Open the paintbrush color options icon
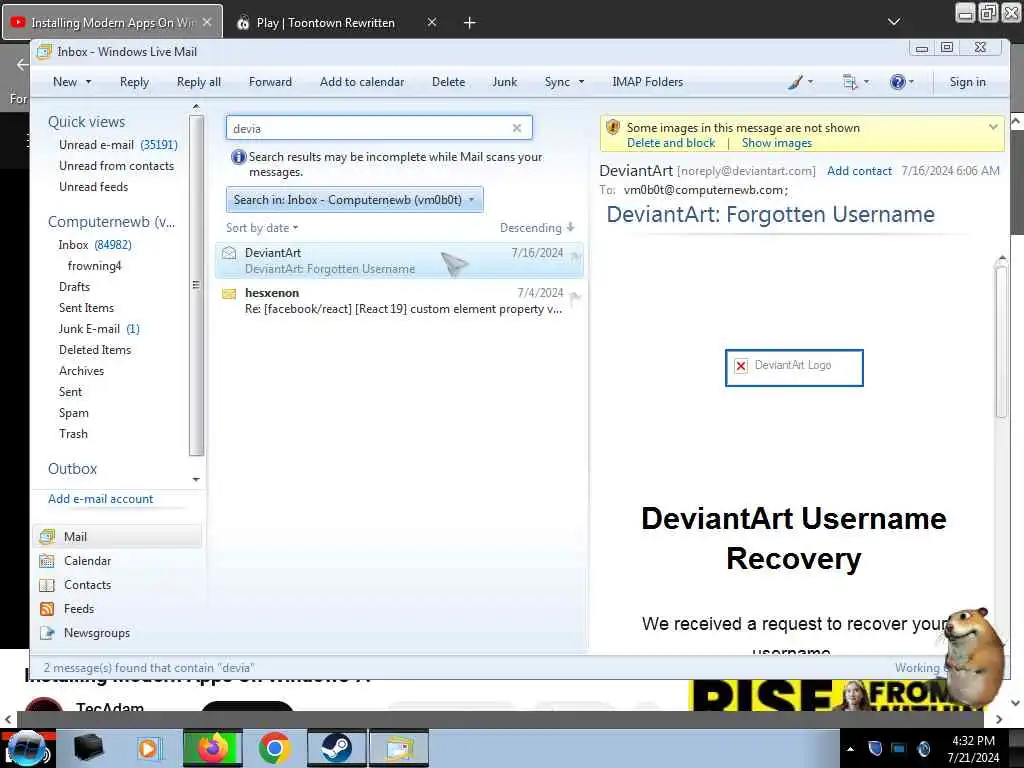Viewport: 1024px width, 768px height. (795, 82)
